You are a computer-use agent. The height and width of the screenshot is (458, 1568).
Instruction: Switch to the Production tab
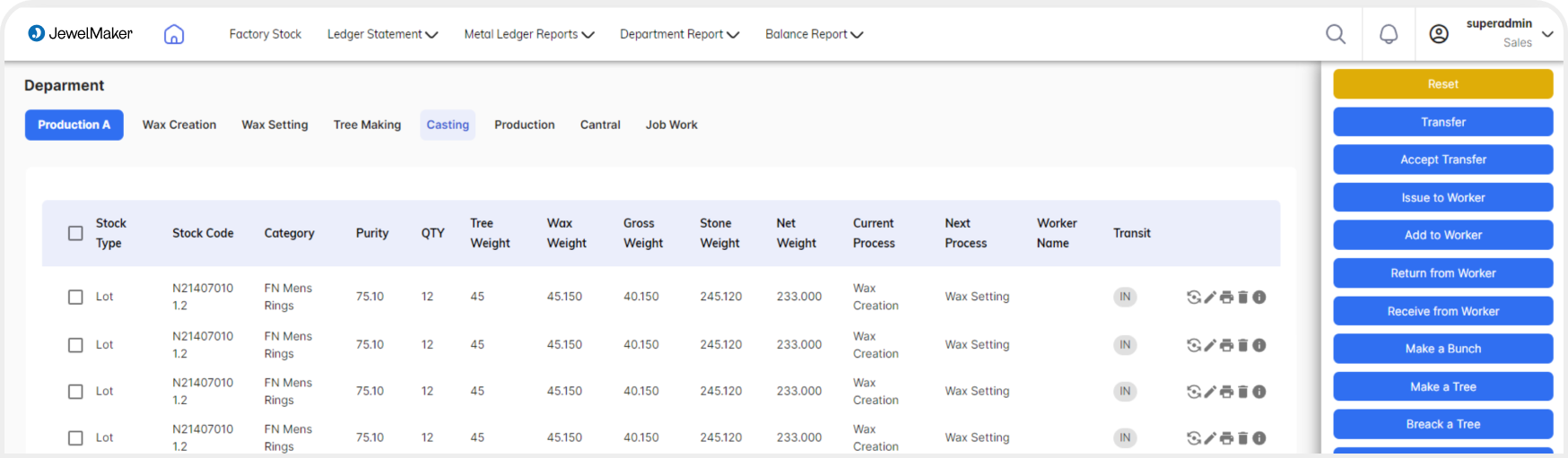pos(525,125)
